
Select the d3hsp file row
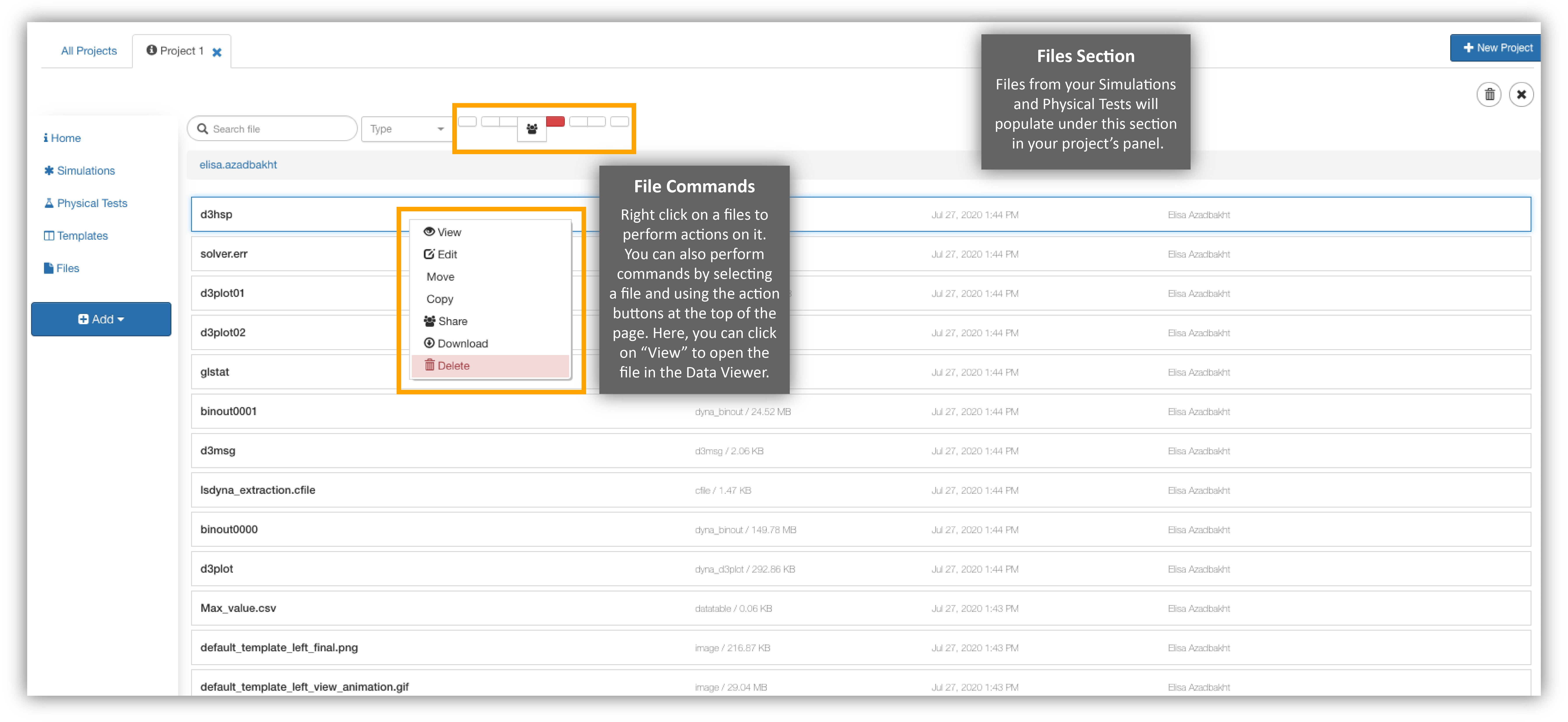[861, 214]
